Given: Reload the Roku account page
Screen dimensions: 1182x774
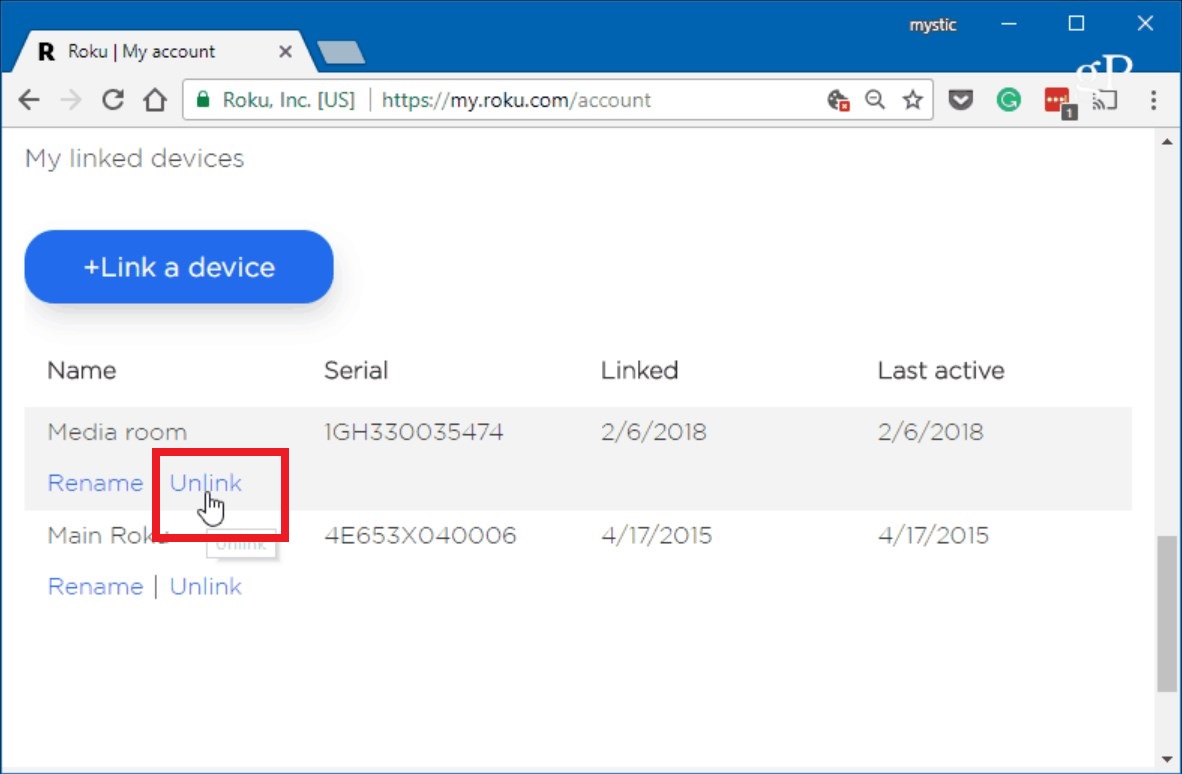Looking at the screenshot, I should (x=113, y=100).
